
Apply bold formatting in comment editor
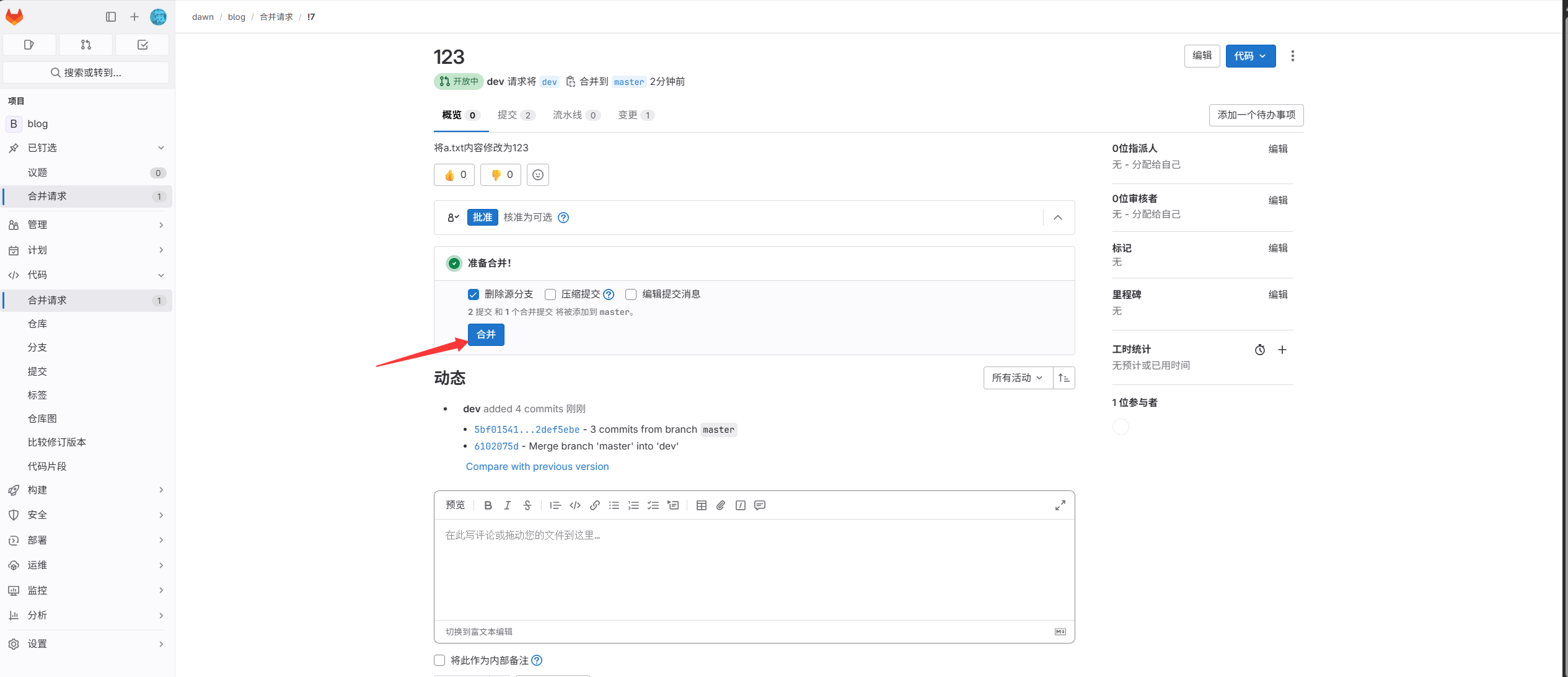coord(488,505)
